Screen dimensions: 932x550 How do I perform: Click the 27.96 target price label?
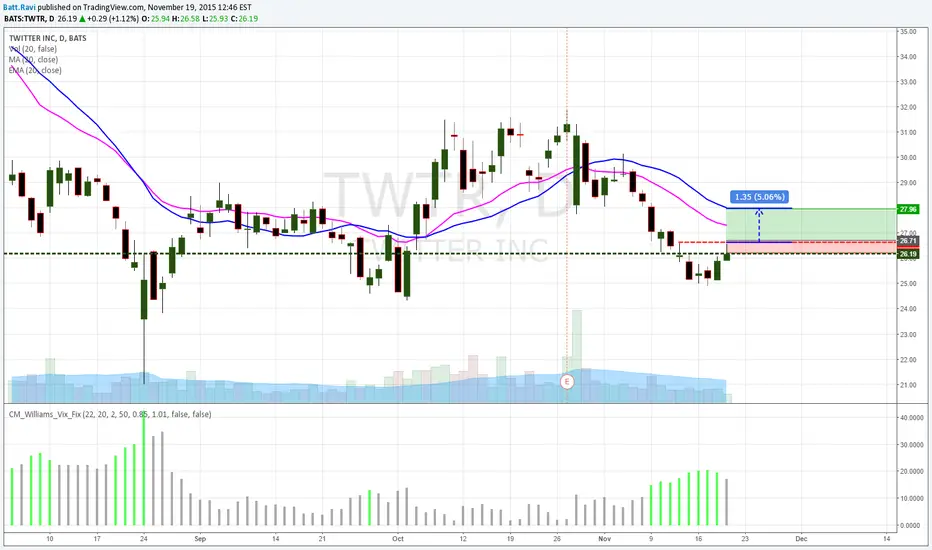[x=908, y=209]
